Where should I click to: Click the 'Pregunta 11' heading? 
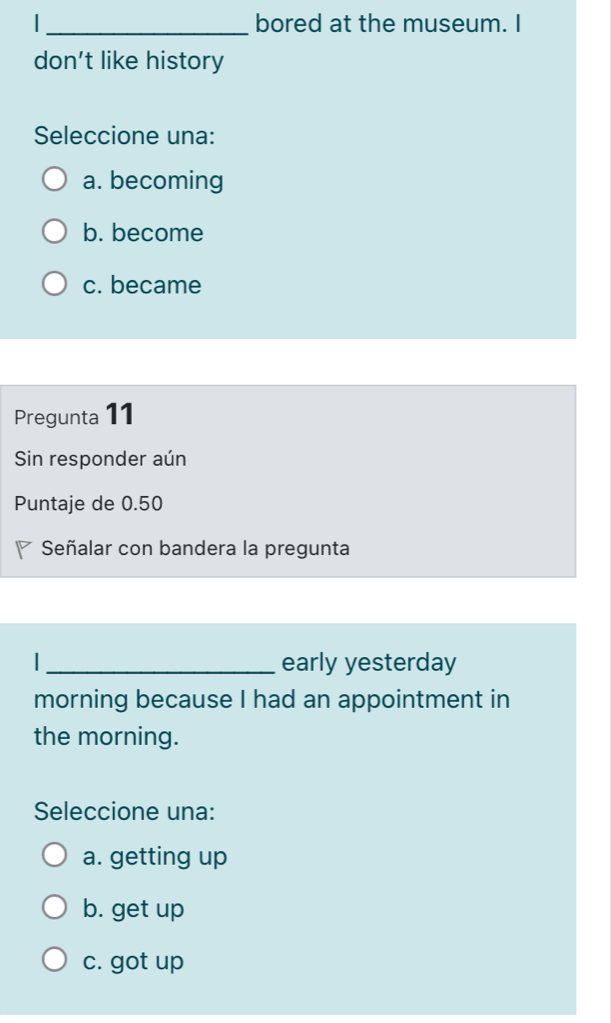click(x=74, y=415)
